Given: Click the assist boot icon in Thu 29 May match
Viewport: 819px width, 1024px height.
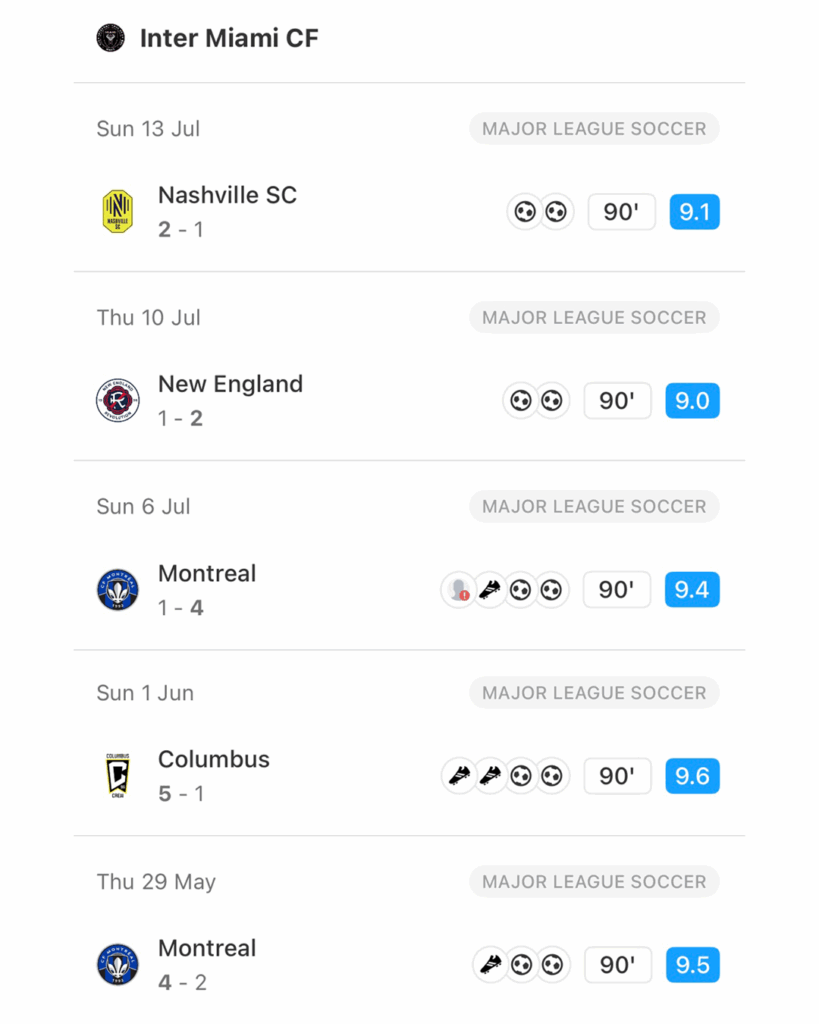Looking at the screenshot, I should [x=490, y=965].
